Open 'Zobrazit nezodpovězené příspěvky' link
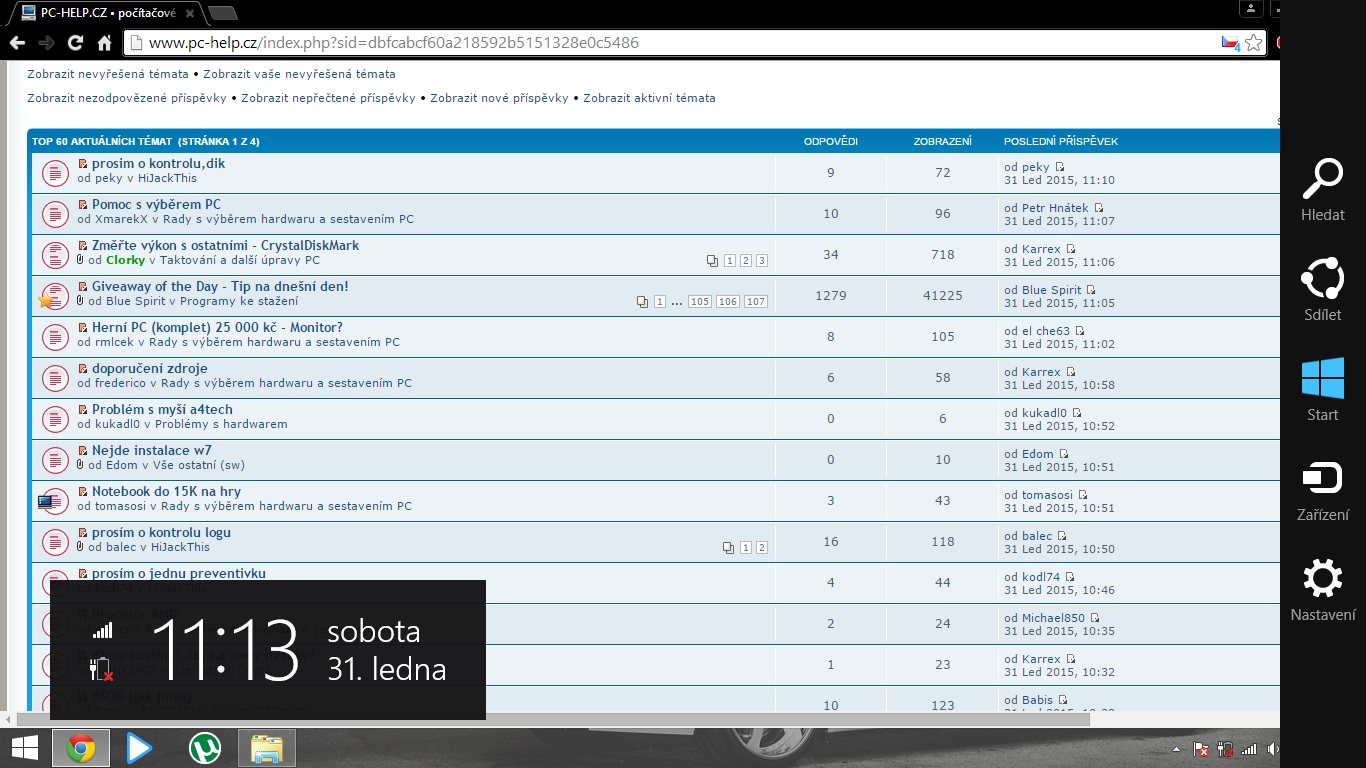Image resolution: width=1366 pixels, height=768 pixels. 127,98
